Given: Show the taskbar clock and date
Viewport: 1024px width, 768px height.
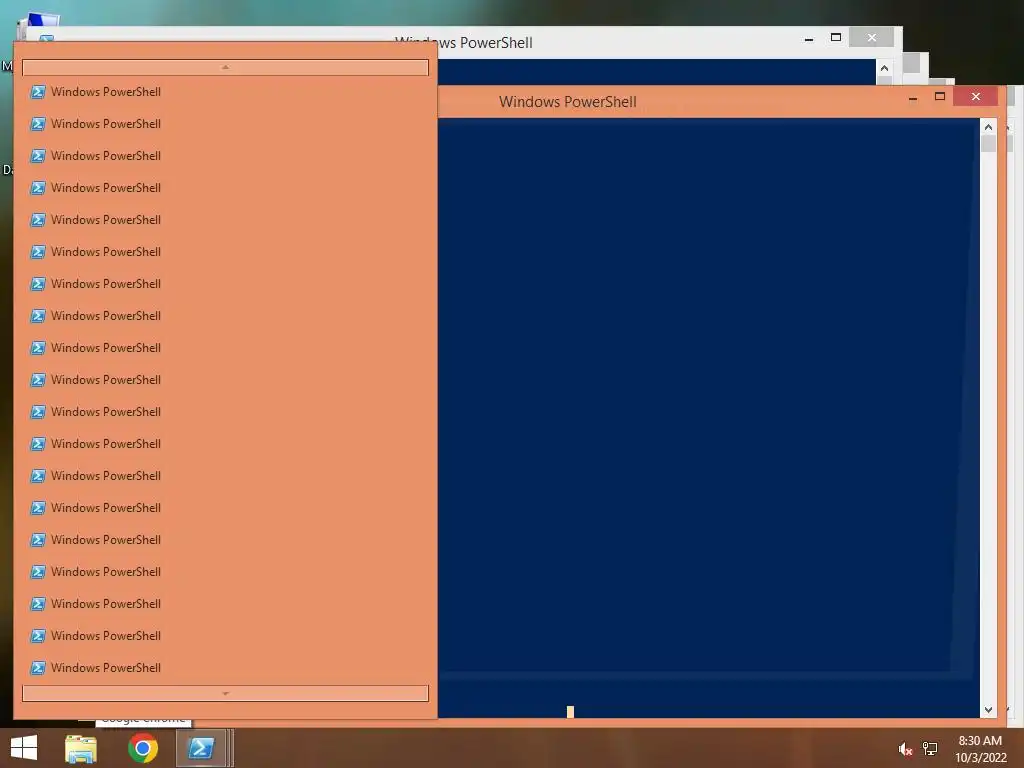Looking at the screenshot, I should (980, 749).
